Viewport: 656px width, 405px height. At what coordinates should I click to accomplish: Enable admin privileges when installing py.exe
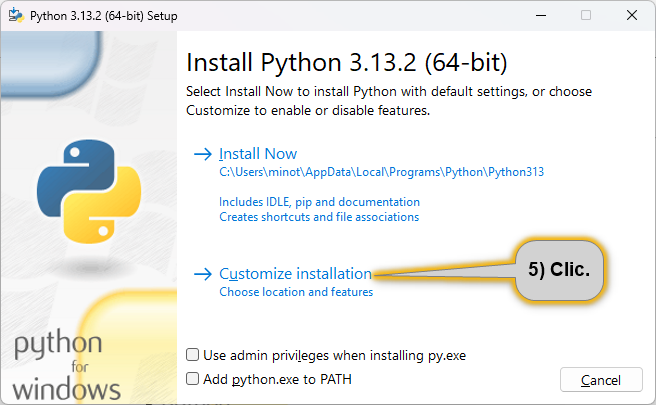pos(192,355)
